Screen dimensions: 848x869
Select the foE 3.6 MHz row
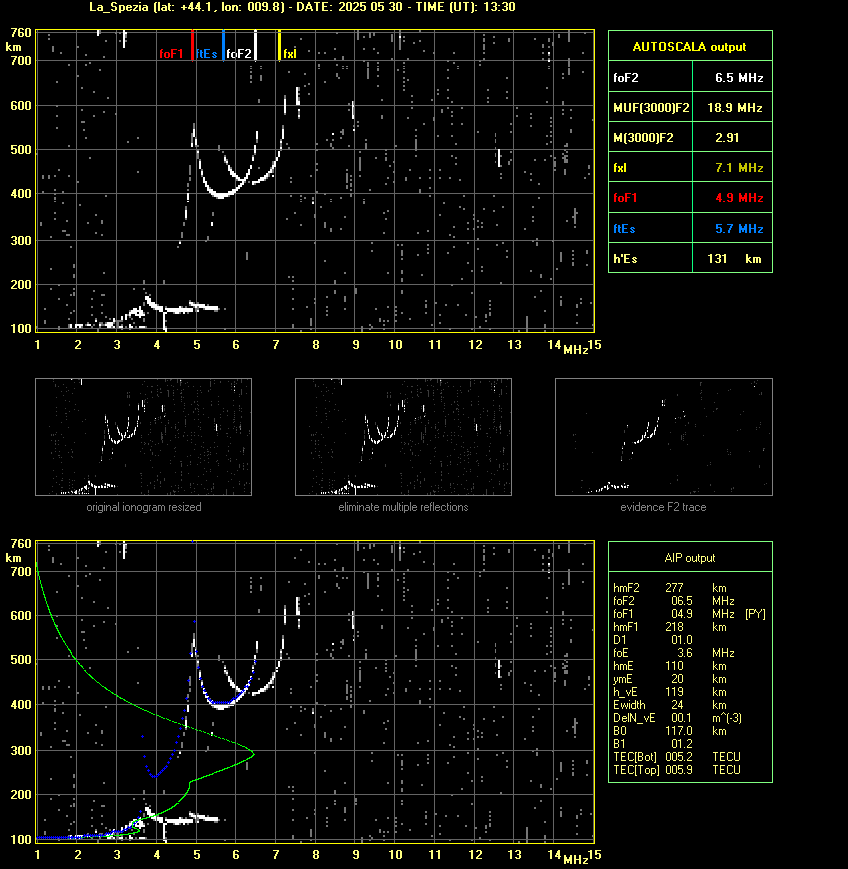point(674,653)
